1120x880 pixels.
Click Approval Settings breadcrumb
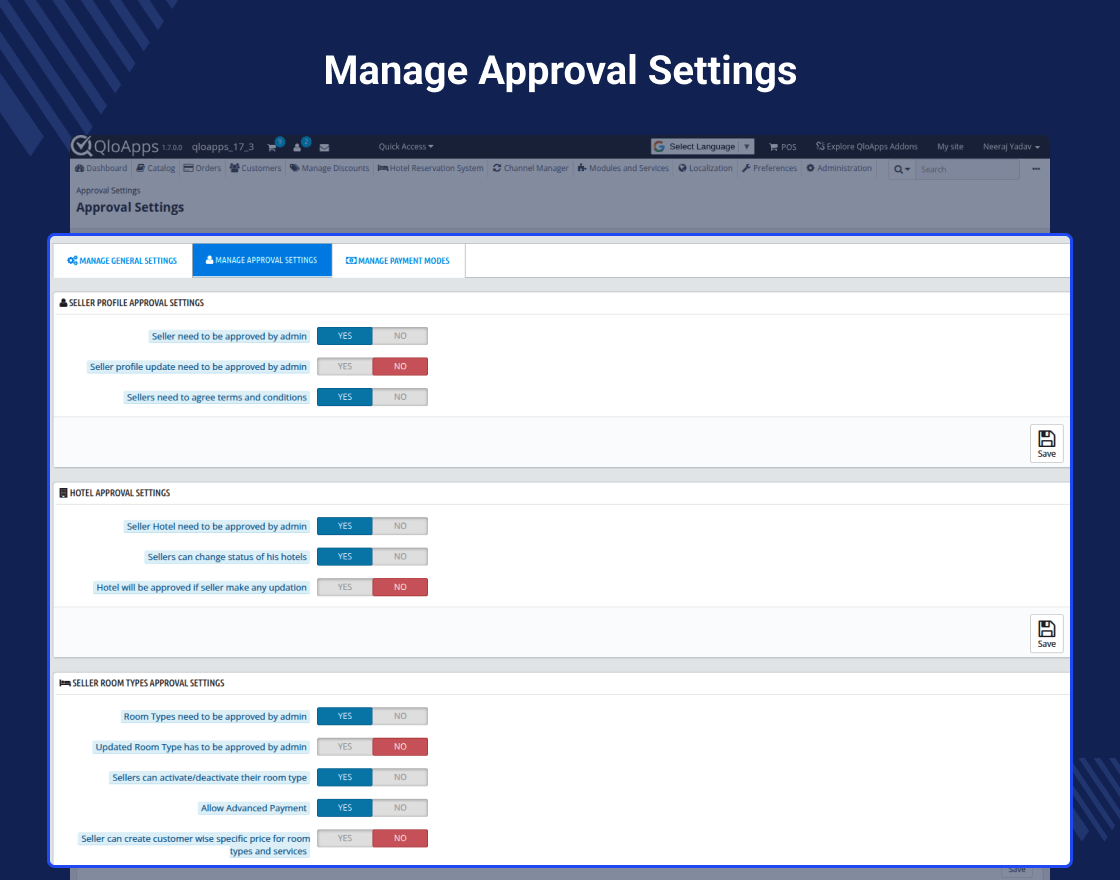tap(109, 191)
